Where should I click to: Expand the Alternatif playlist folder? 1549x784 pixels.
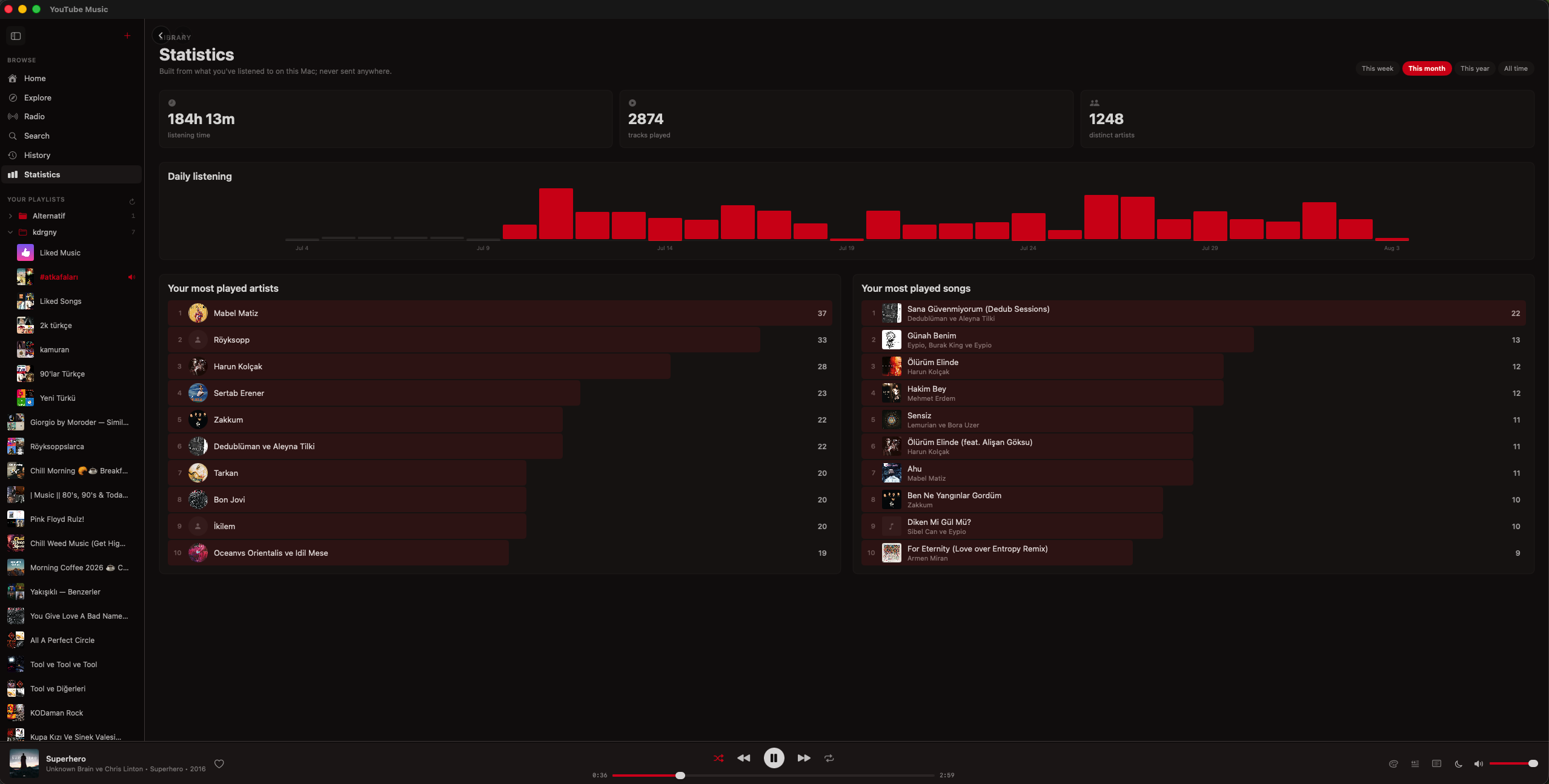tap(10, 216)
